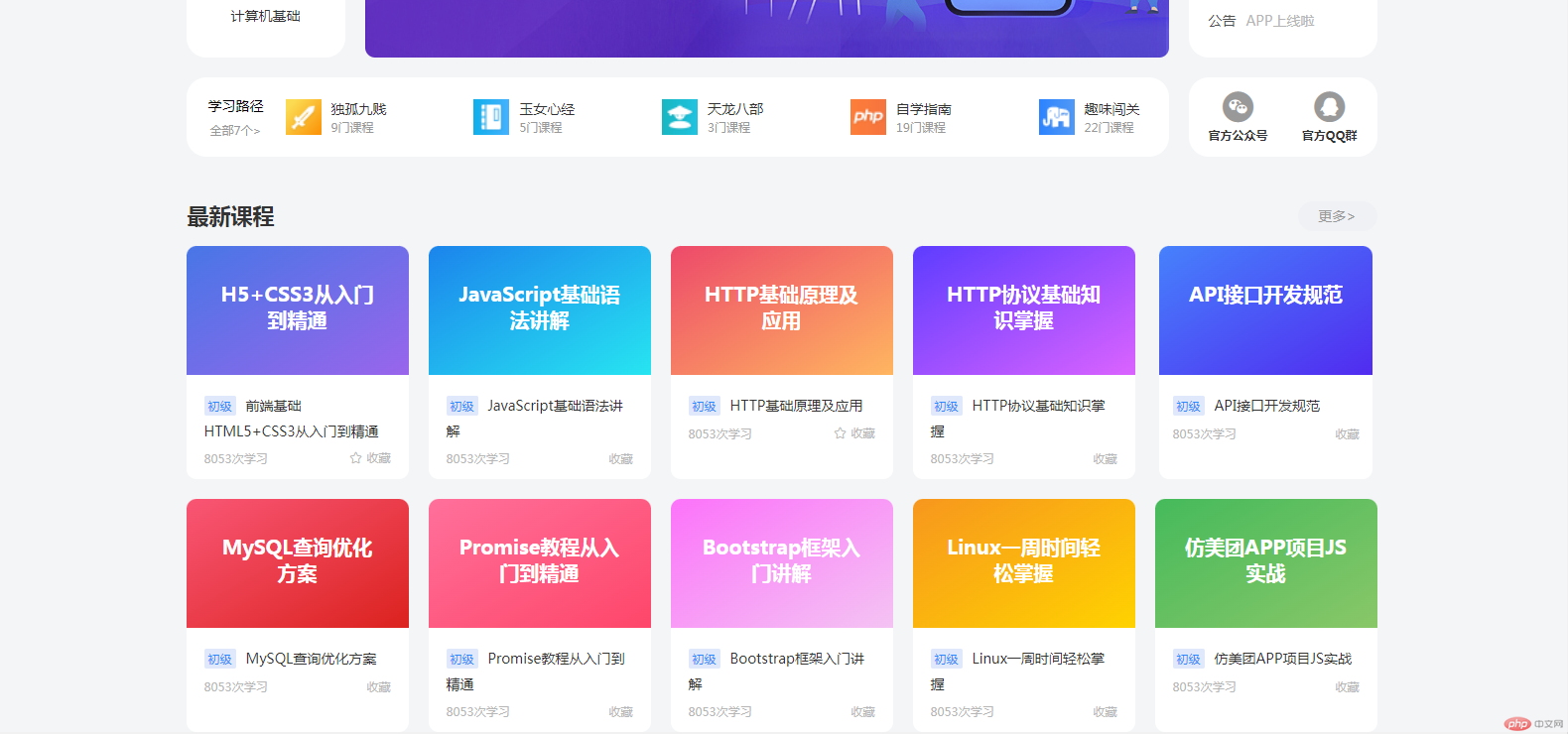Click 收藏 on JavaScript基础语法讲解 card

tap(621, 459)
